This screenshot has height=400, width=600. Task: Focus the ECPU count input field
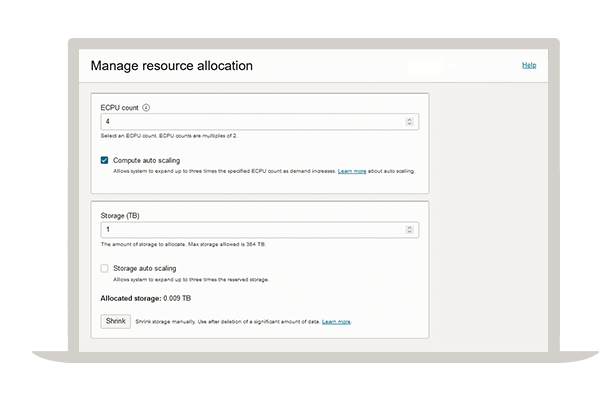[x=250, y=121]
